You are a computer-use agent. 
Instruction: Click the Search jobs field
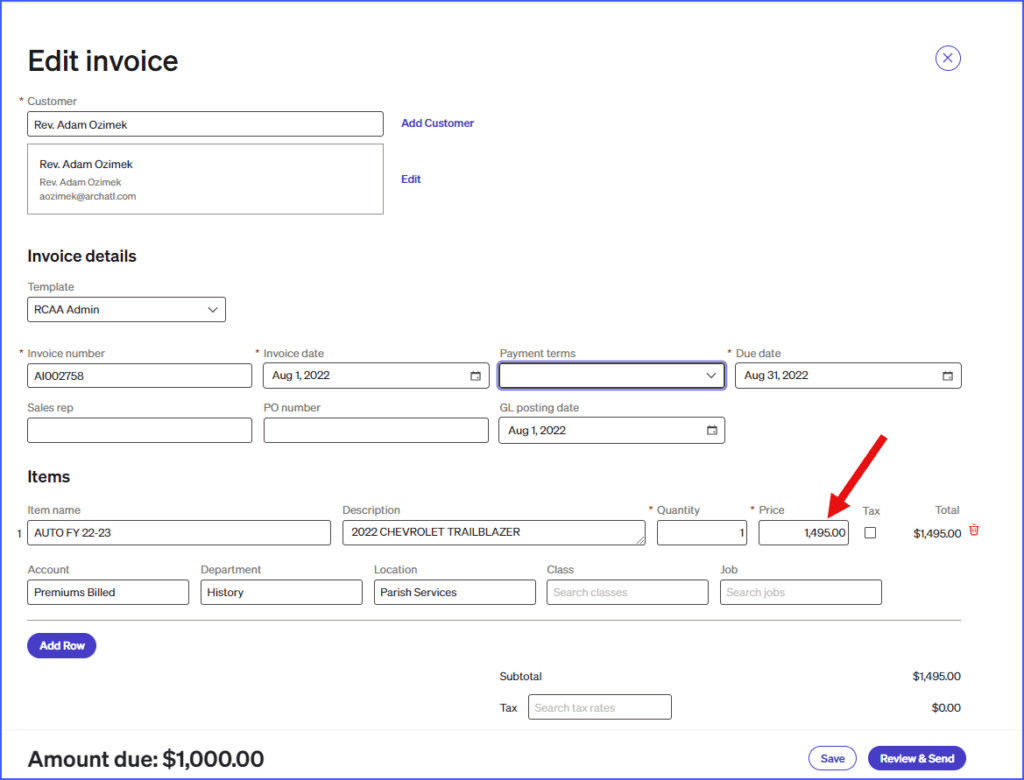800,593
